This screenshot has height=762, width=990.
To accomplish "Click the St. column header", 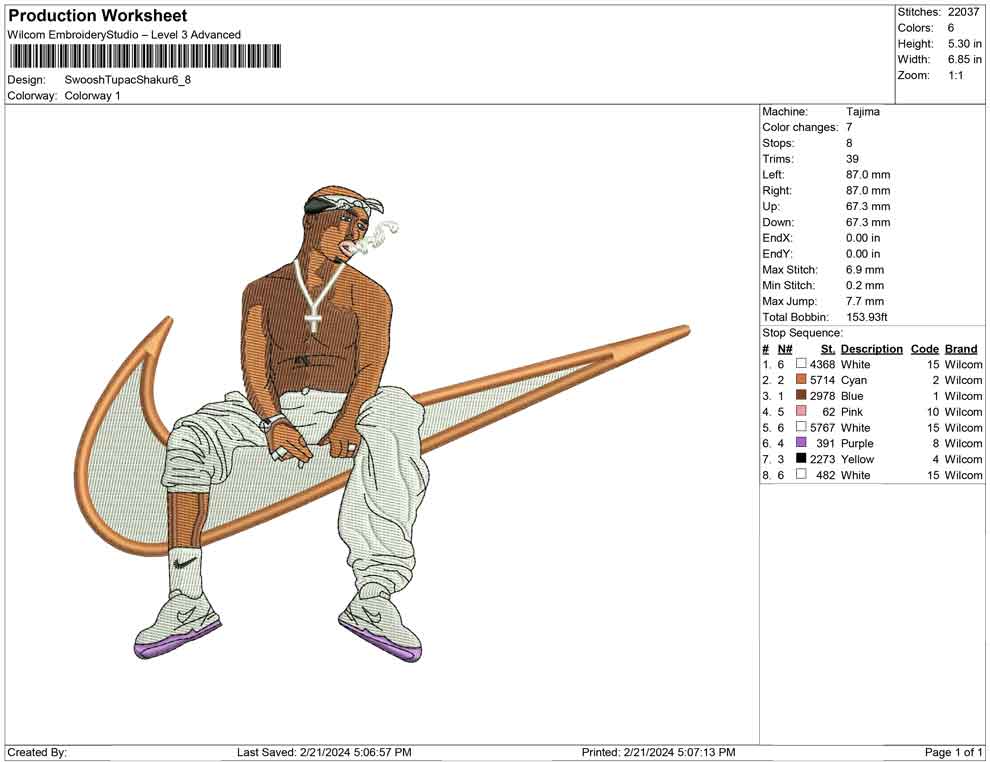I will [828, 349].
